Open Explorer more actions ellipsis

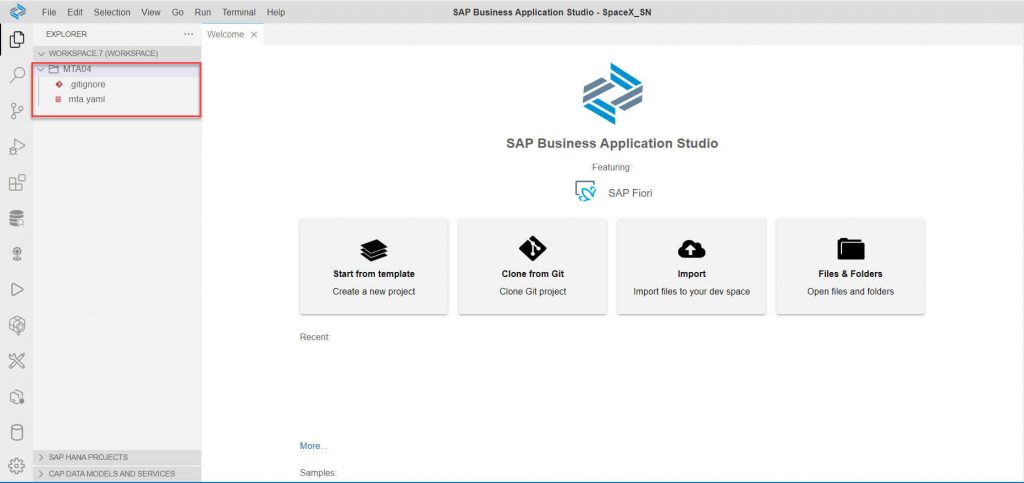tap(189, 34)
